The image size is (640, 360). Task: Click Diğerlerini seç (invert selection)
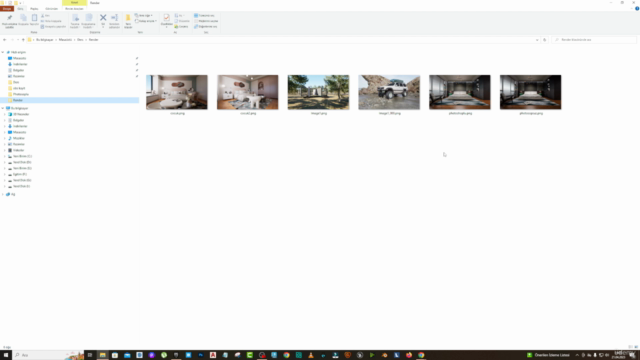(206, 27)
